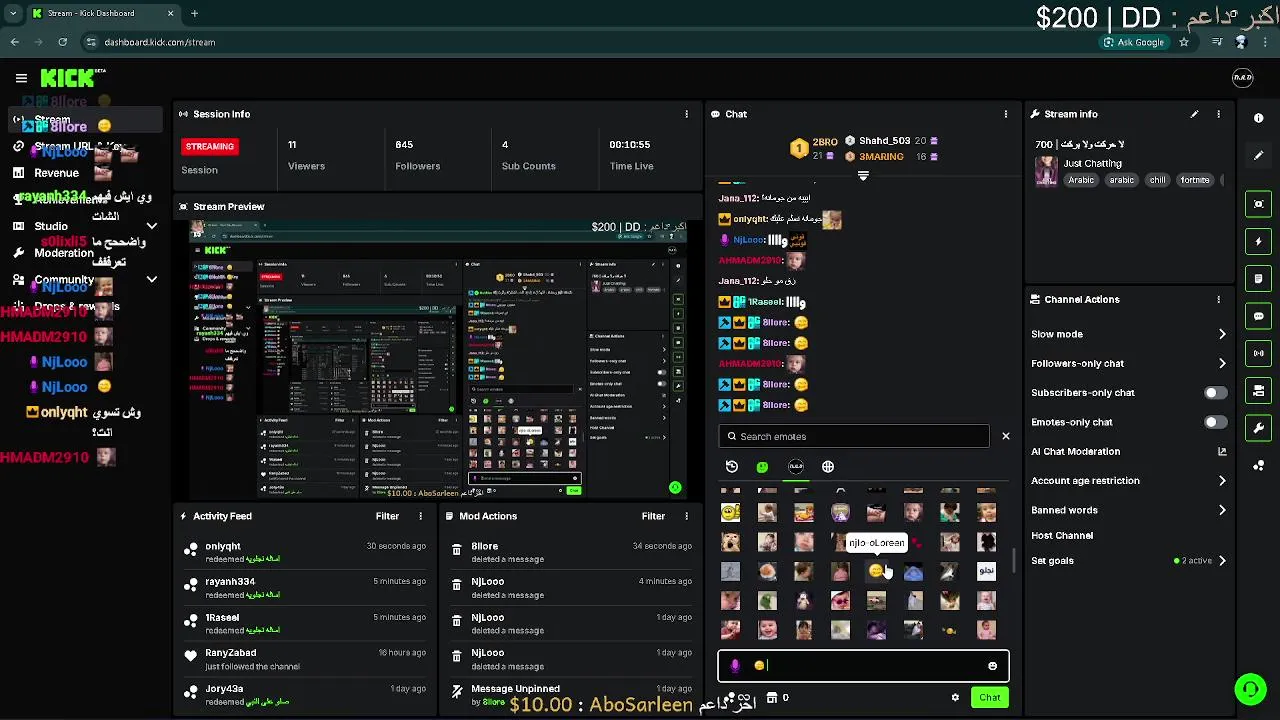The width and height of the screenshot is (1280, 720).
Task: Click rayanh334 entry in Activity Feed
Action: tap(305, 587)
